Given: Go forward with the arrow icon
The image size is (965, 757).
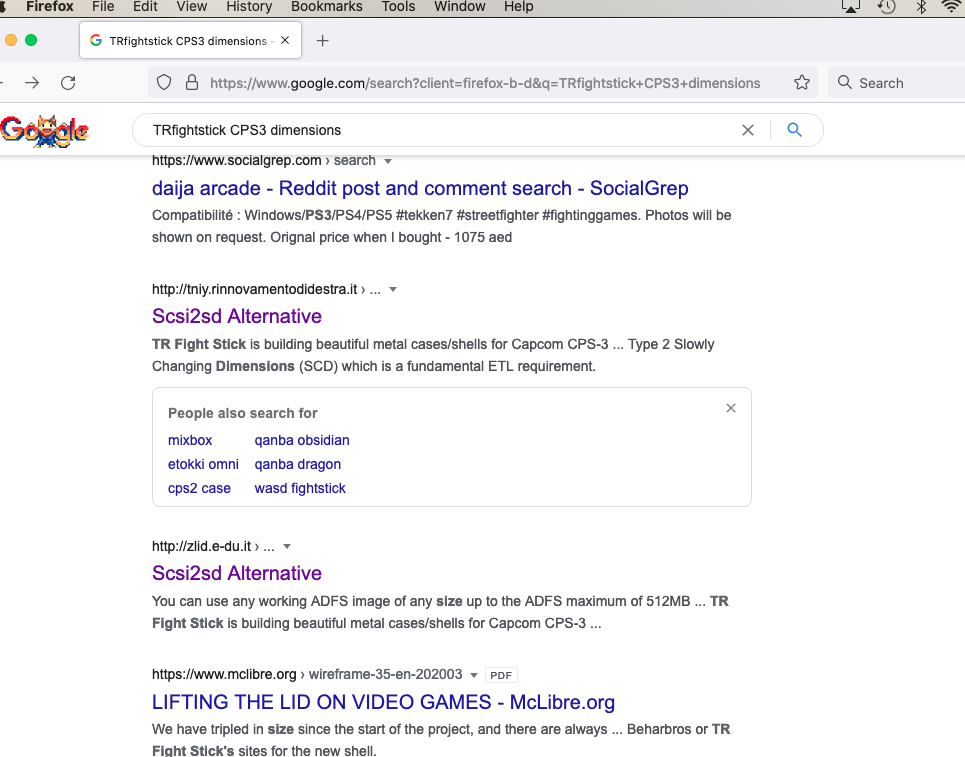Looking at the screenshot, I should click(x=32, y=82).
